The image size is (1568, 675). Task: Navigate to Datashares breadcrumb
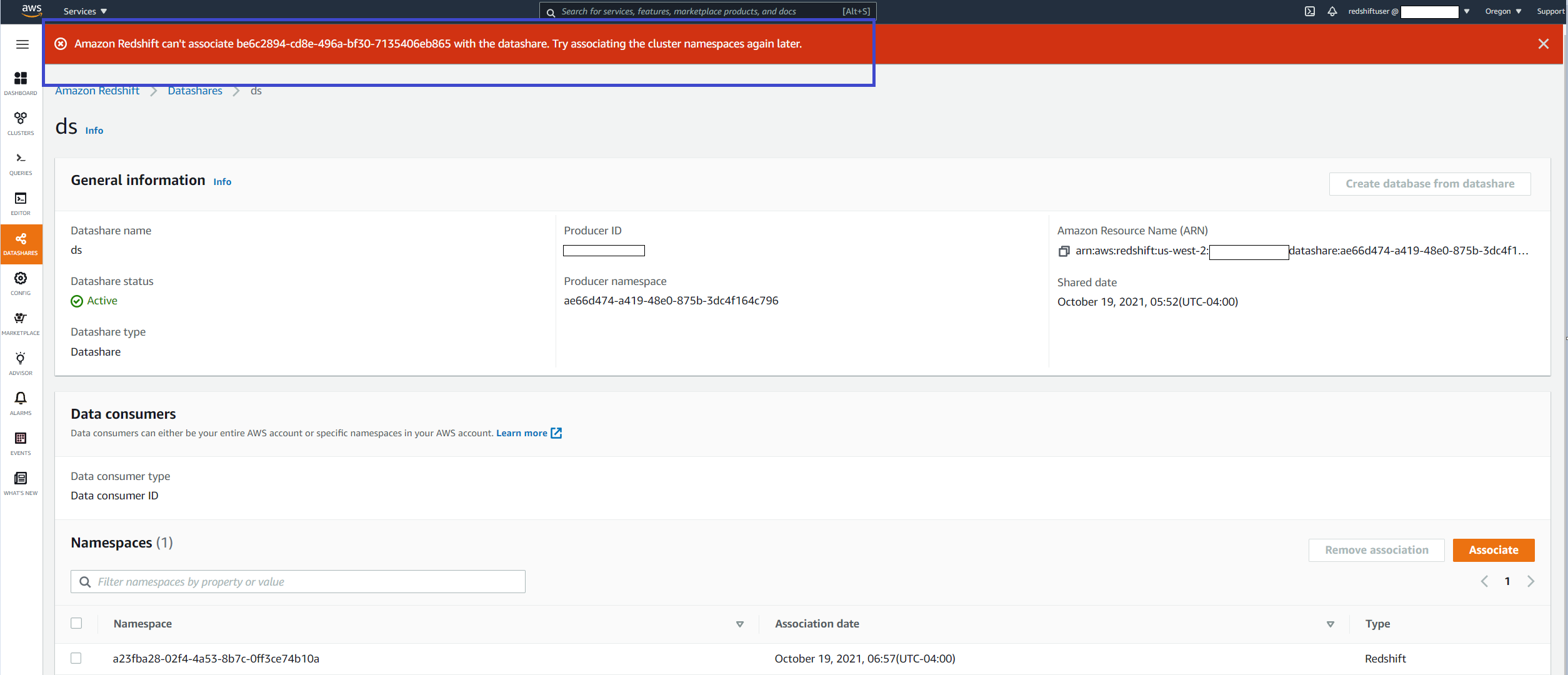pos(195,91)
